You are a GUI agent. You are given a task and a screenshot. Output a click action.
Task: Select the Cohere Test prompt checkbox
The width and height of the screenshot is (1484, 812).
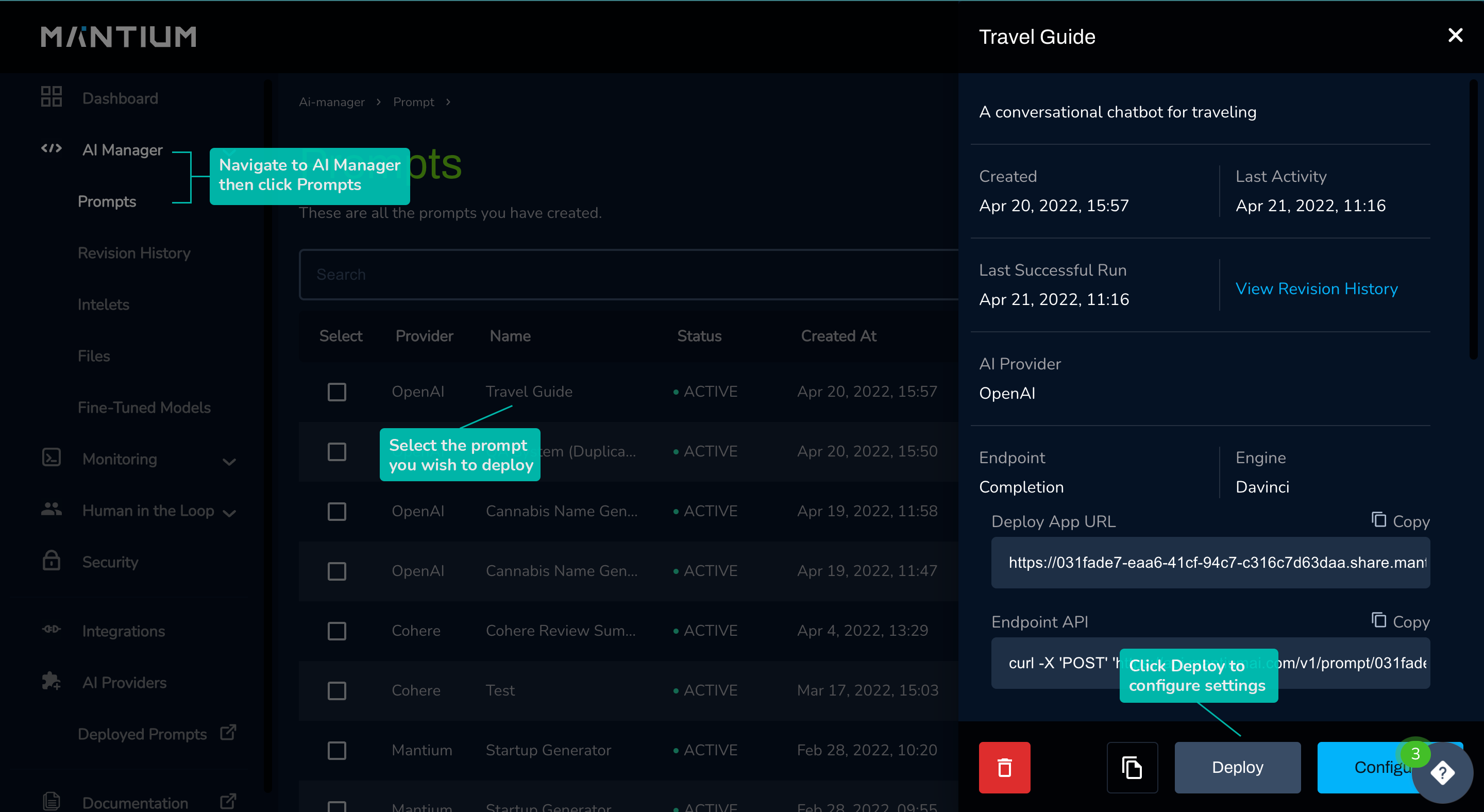click(x=337, y=690)
